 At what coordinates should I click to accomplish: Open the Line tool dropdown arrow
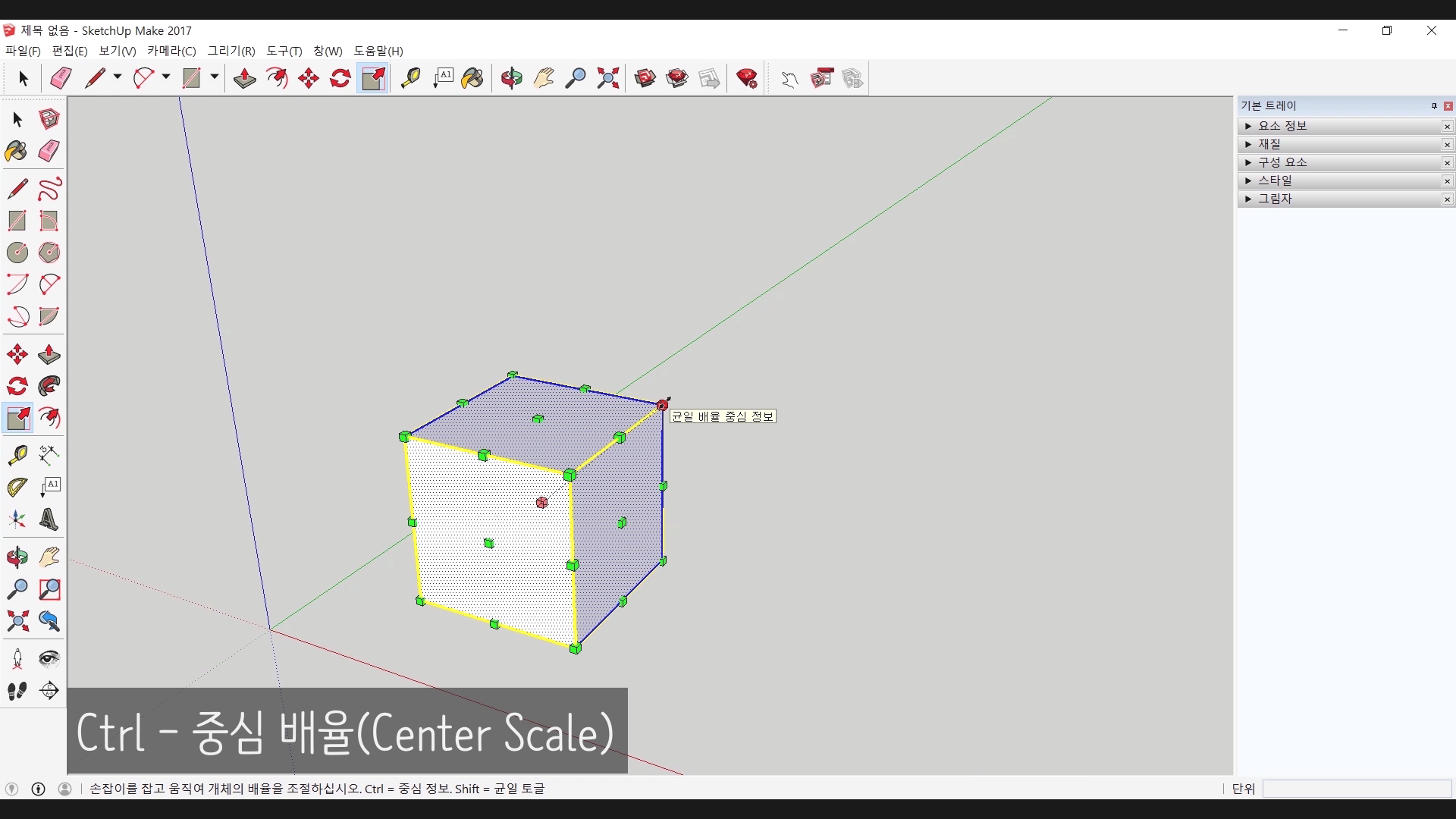[x=118, y=77]
